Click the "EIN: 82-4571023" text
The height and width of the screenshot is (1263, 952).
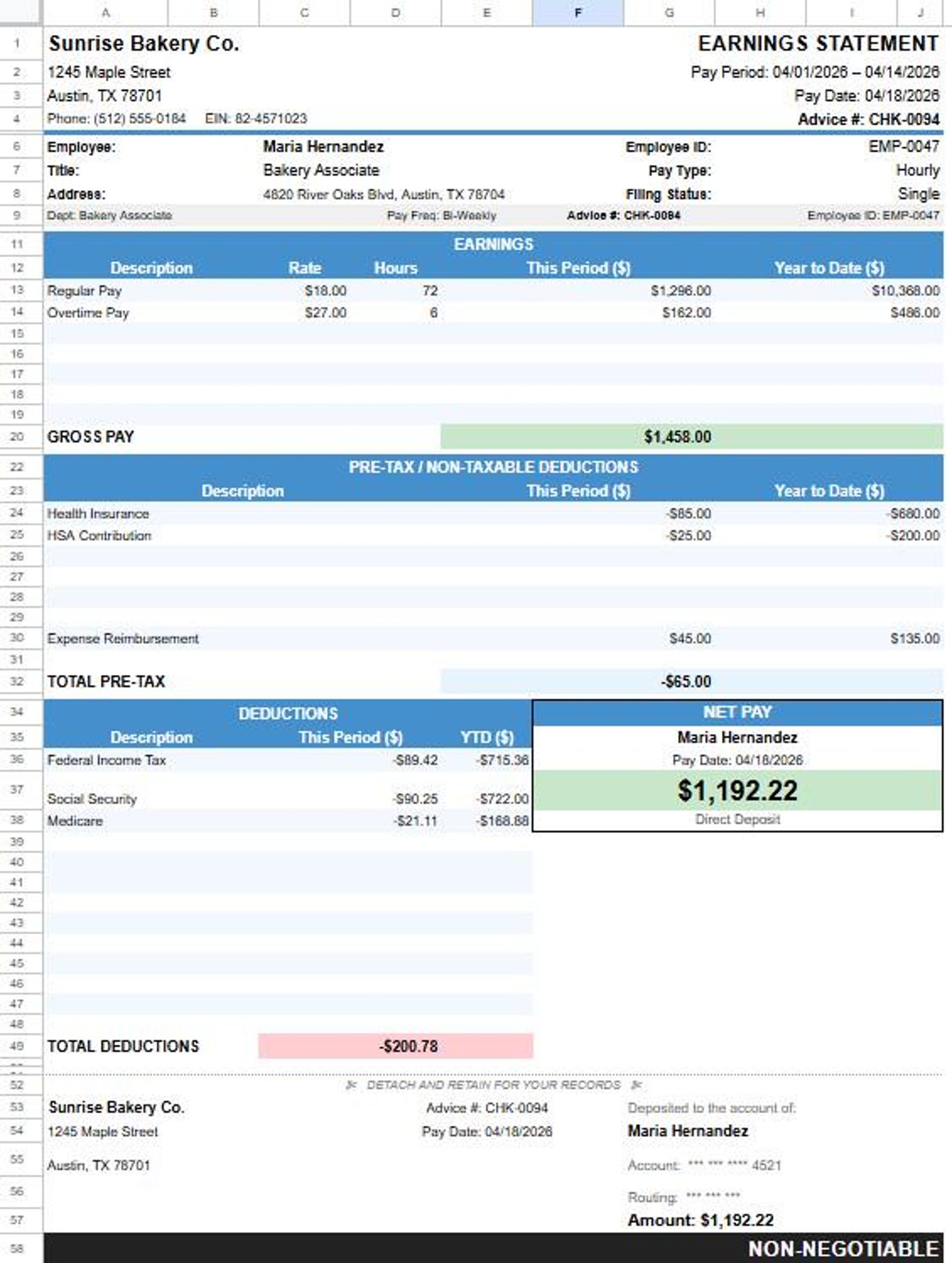click(256, 119)
